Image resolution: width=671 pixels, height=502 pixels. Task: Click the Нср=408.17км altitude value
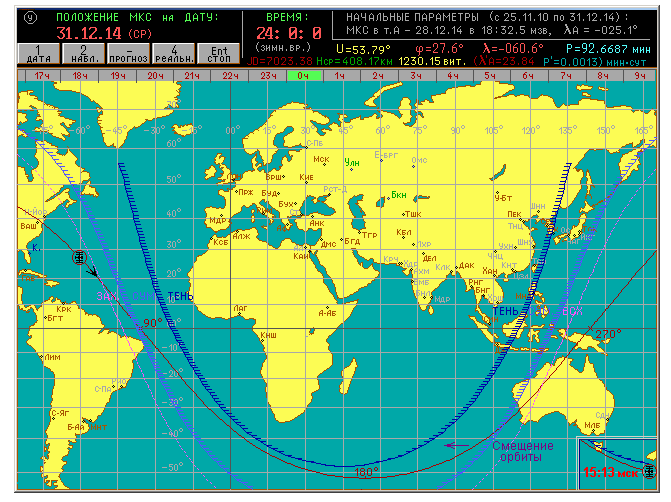pos(354,62)
